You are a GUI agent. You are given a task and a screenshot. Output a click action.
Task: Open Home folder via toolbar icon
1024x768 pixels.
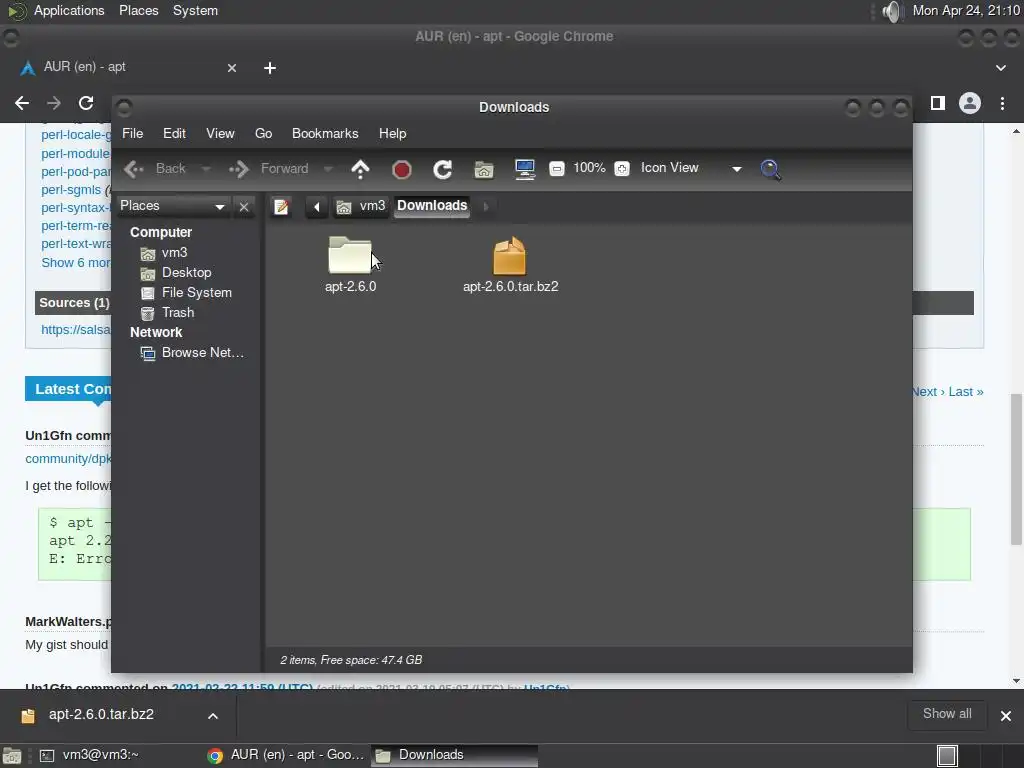point(484,170)
